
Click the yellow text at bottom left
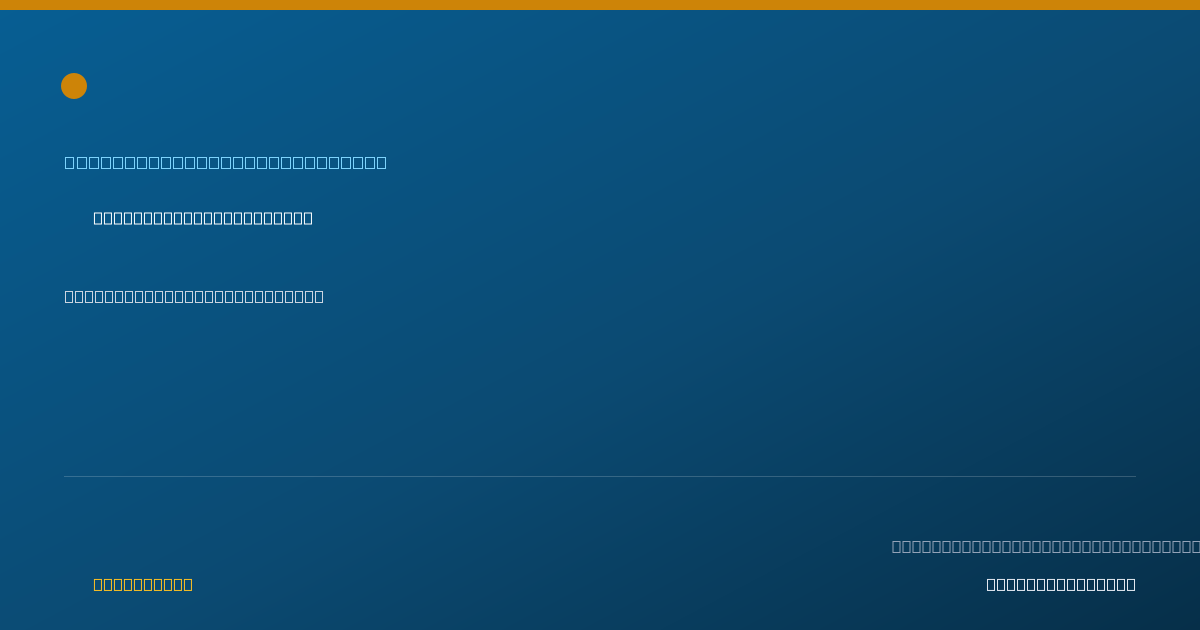(143, 584)
